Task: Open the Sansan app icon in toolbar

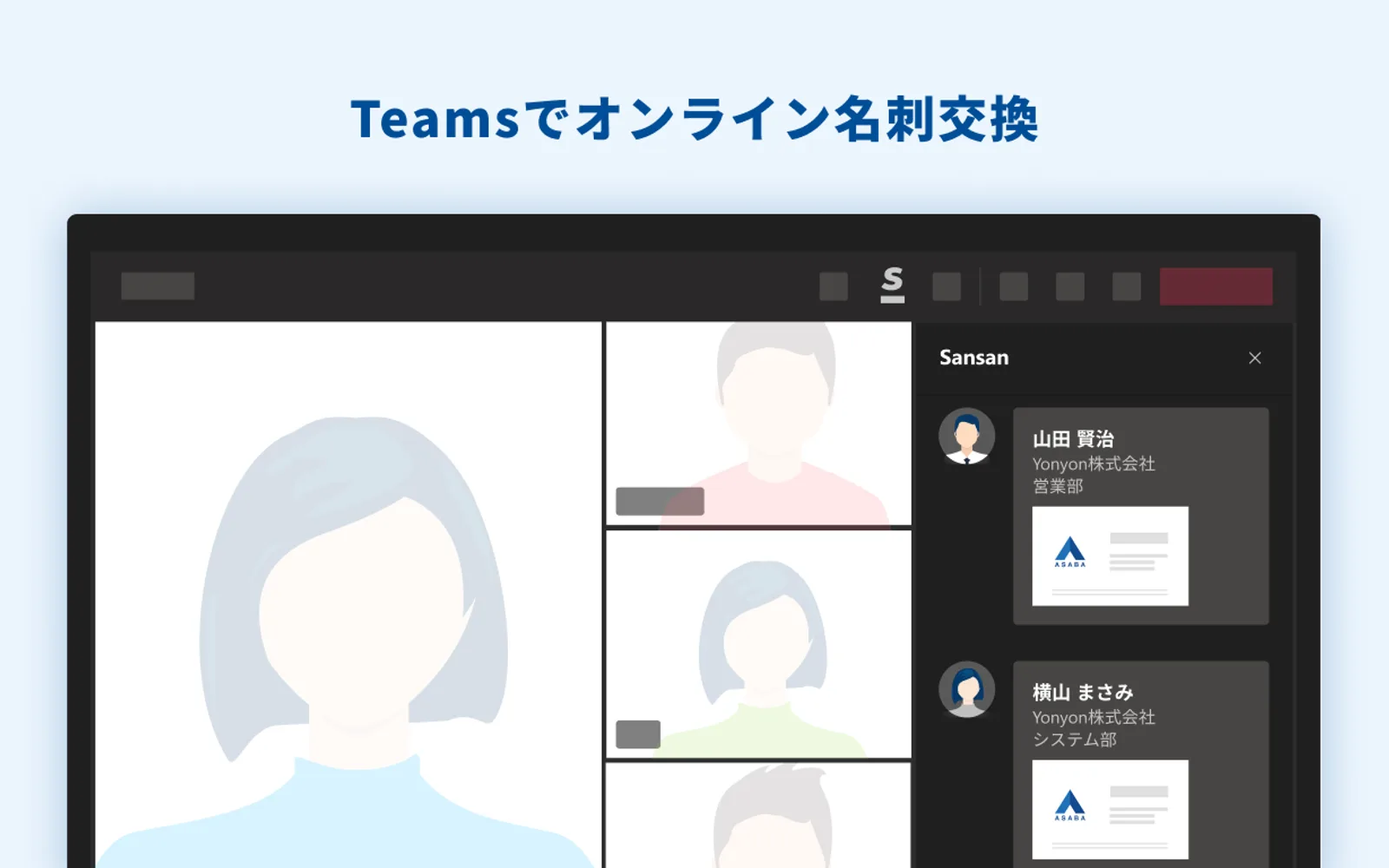Action: click(x=892, y=285)
